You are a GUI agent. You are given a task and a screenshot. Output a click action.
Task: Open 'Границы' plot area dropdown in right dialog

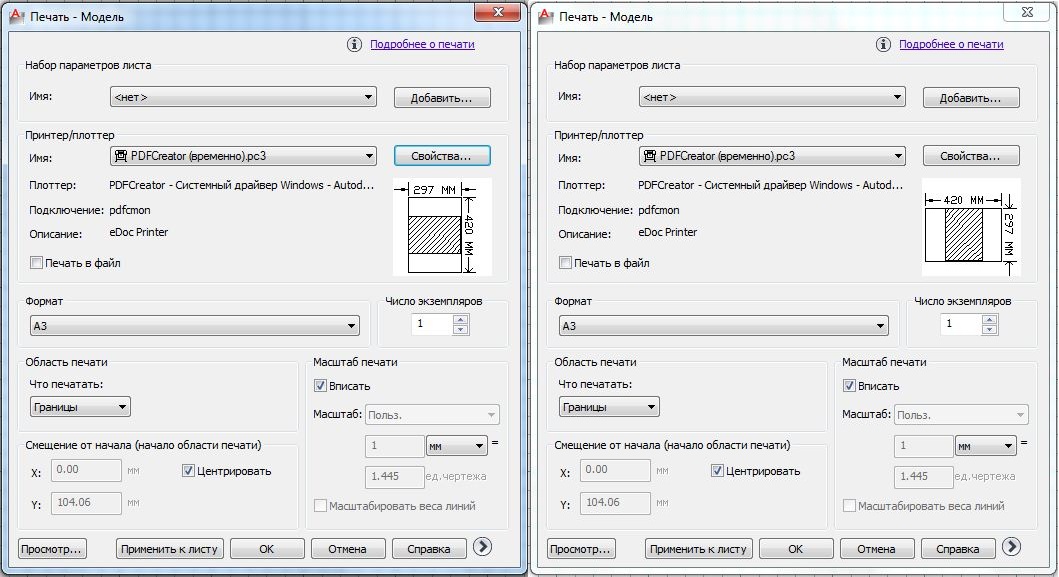609,407
